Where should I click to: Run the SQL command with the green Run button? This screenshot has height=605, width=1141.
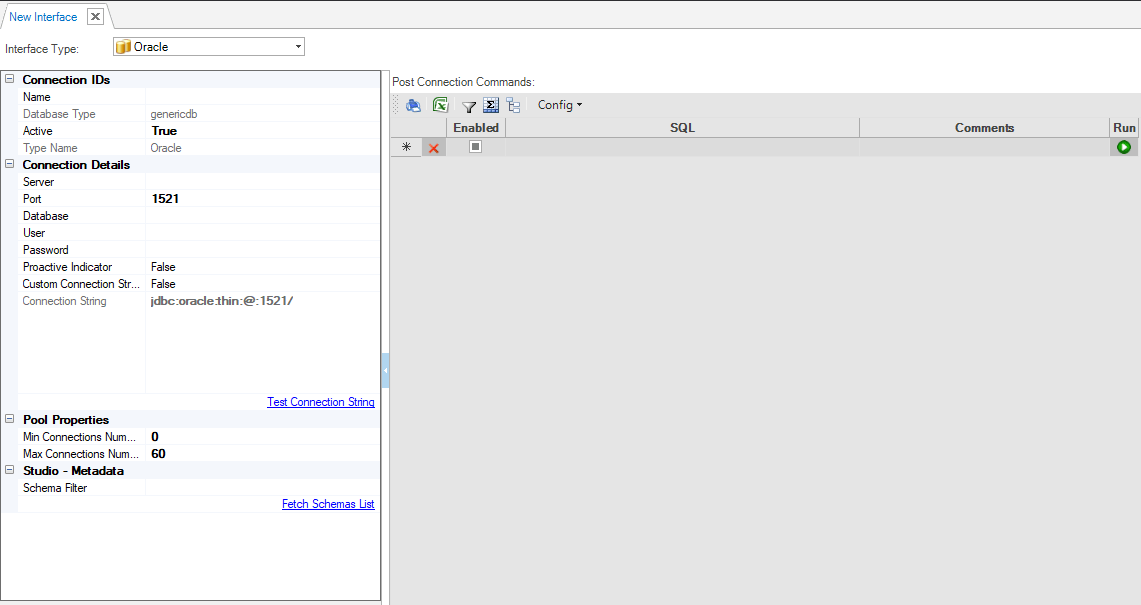pos(1123,146)
